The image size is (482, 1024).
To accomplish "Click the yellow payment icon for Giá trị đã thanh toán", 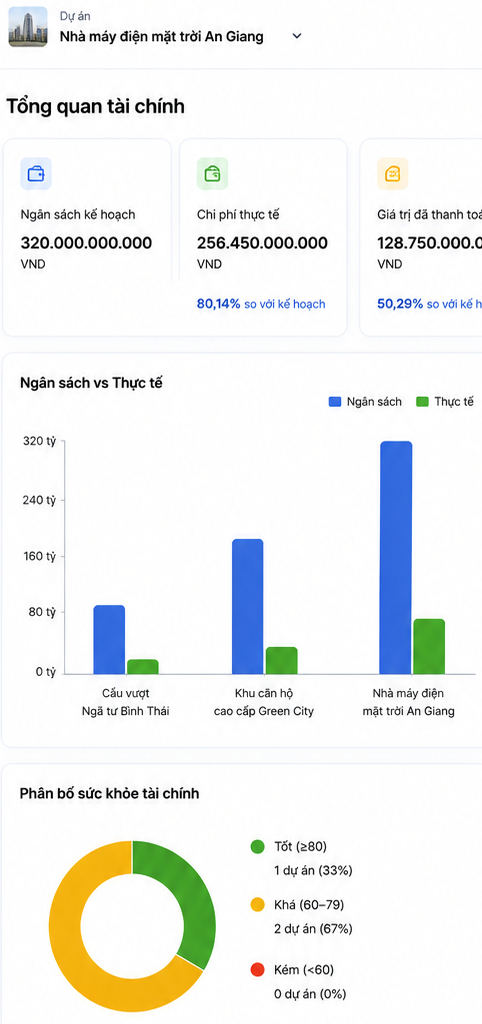I will click(x=393, y=174).
